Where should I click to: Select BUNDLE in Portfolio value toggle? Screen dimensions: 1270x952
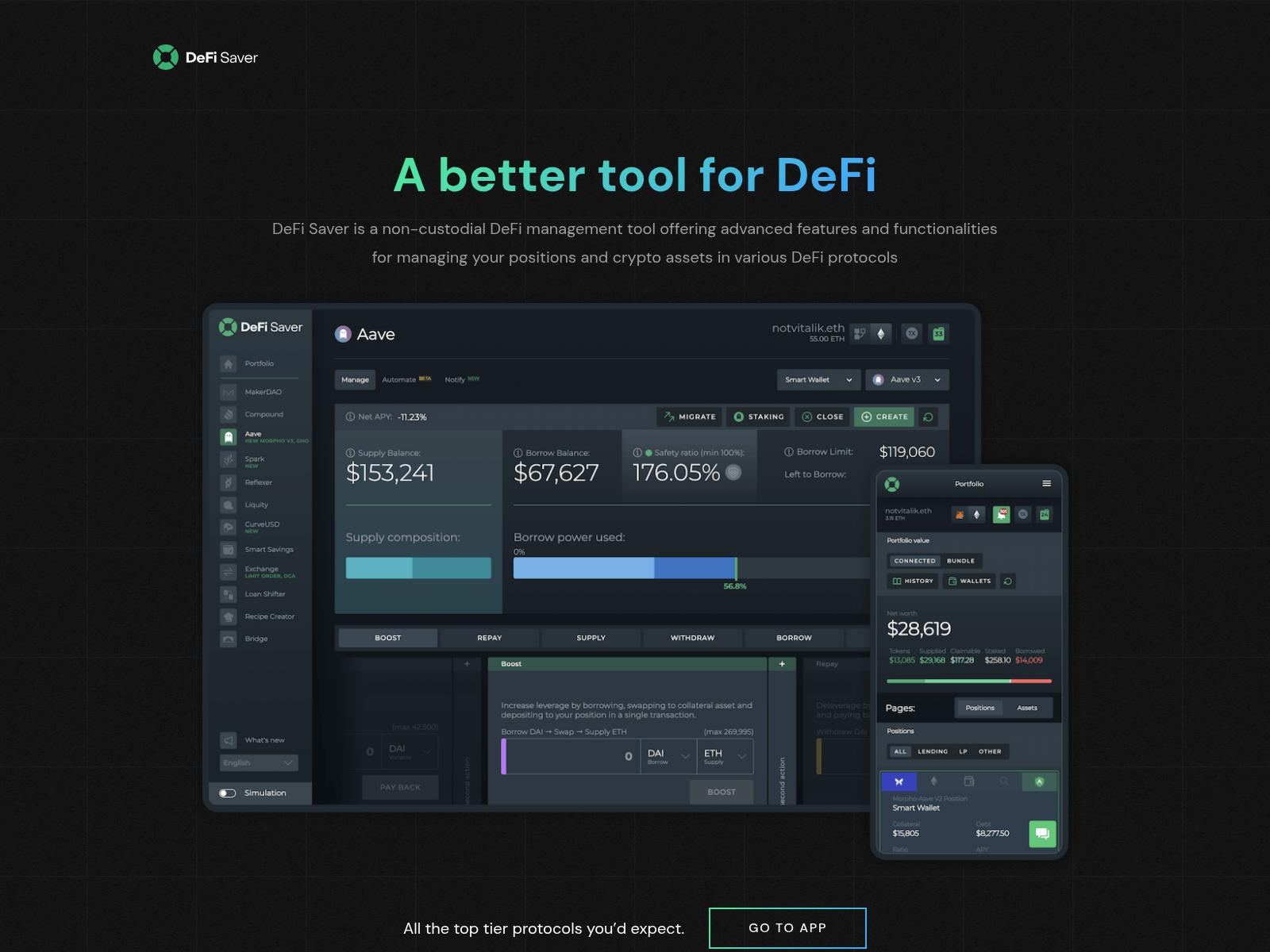click(961, 561)
